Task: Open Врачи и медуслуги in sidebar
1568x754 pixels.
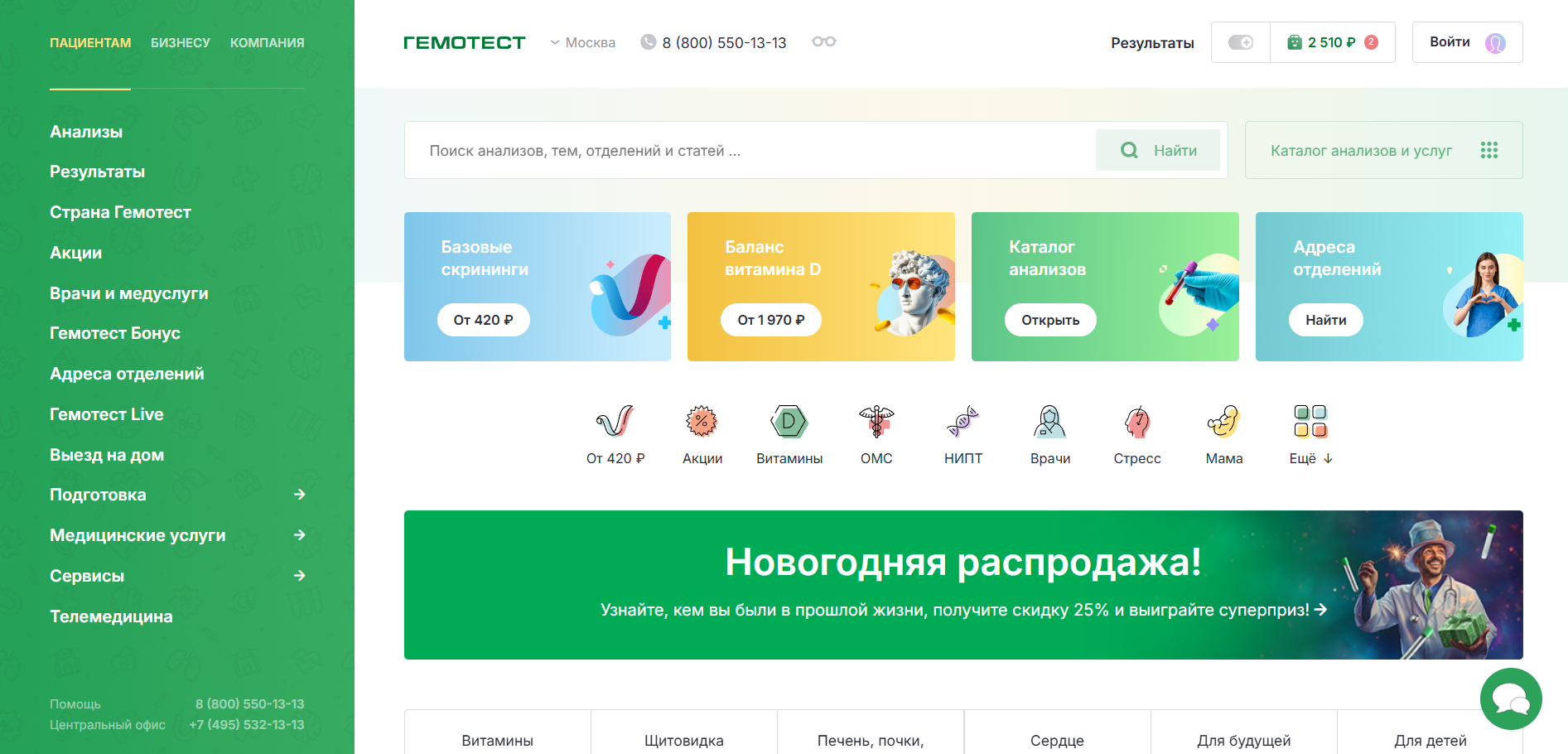Action: point(129,293)
